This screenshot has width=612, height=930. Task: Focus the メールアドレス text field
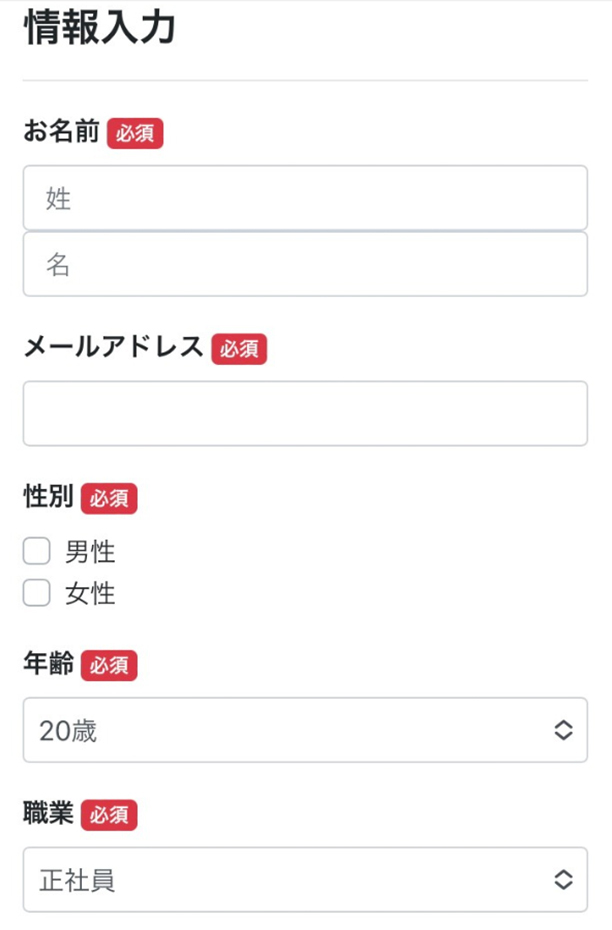[305, 413]
